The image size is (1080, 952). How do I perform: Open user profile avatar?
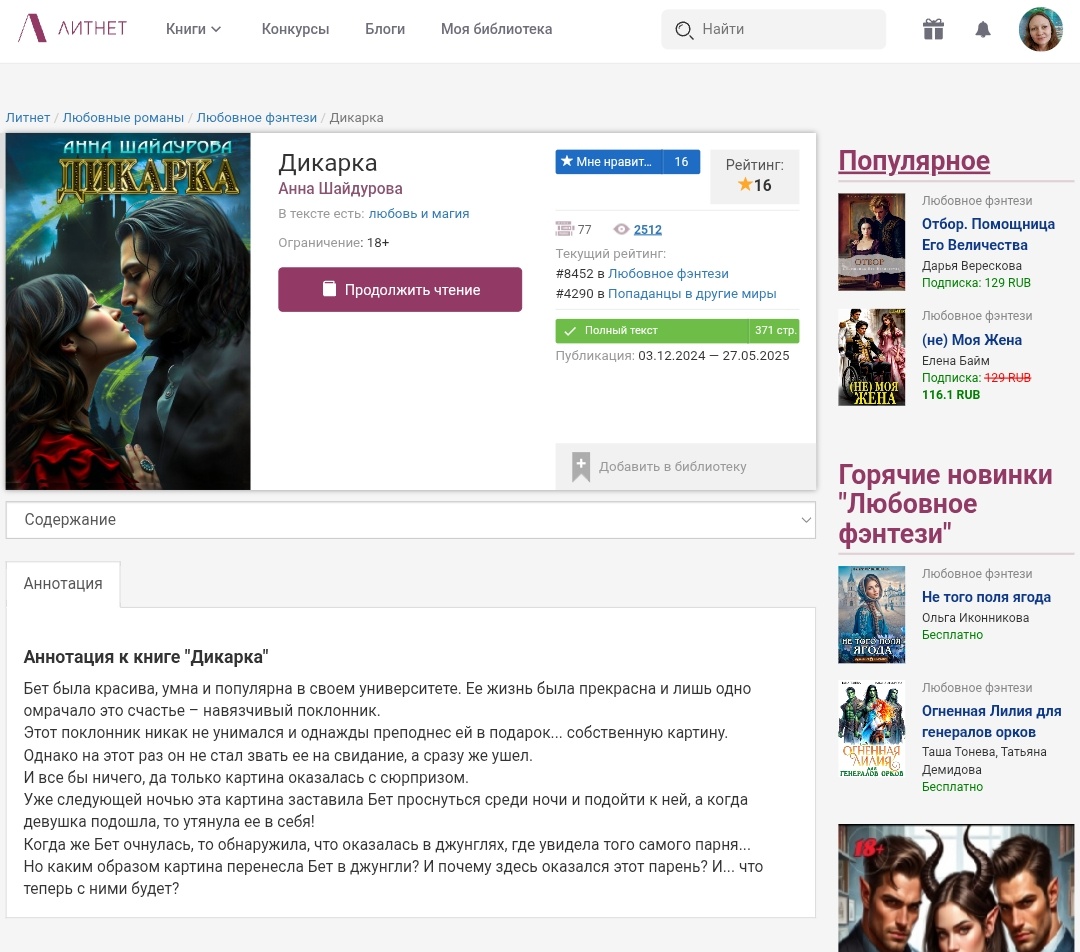tap(1041, 29)
